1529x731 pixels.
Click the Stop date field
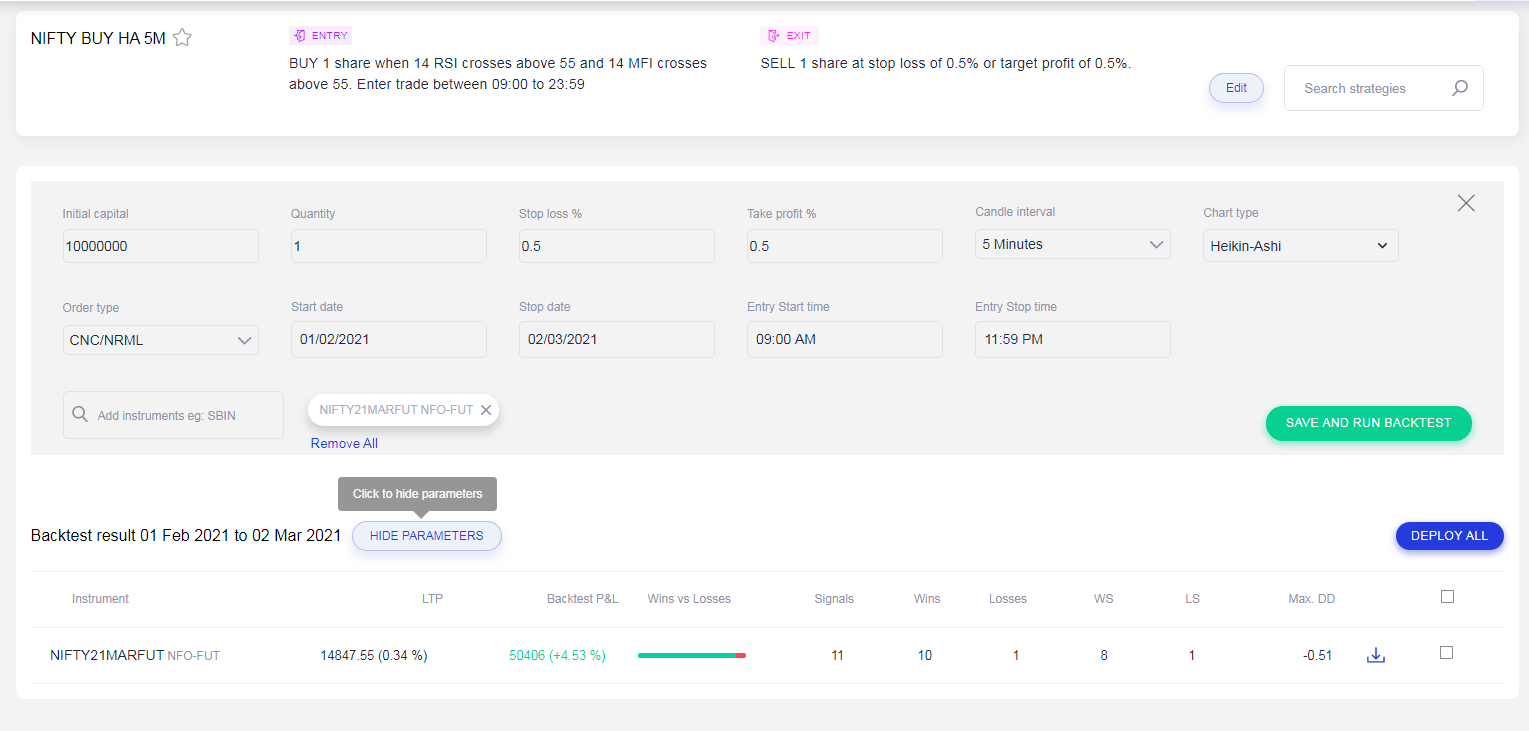coord(617,339)
